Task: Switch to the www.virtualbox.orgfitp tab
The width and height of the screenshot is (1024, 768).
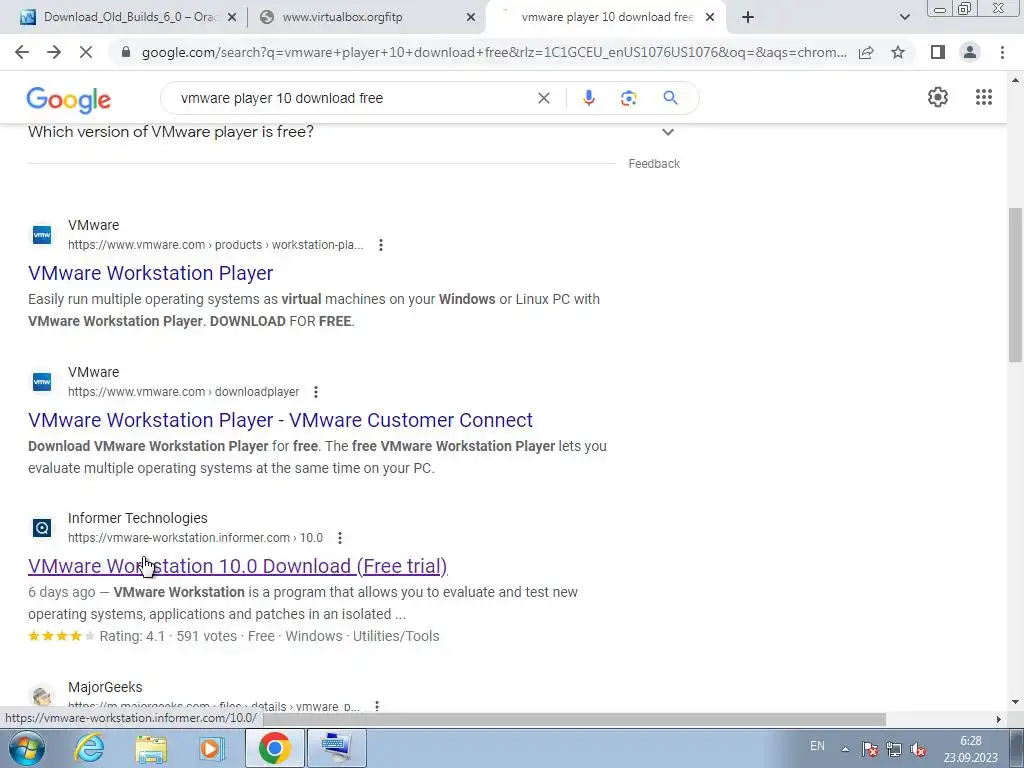Action: pyautogui.click(x=366, y=18)
